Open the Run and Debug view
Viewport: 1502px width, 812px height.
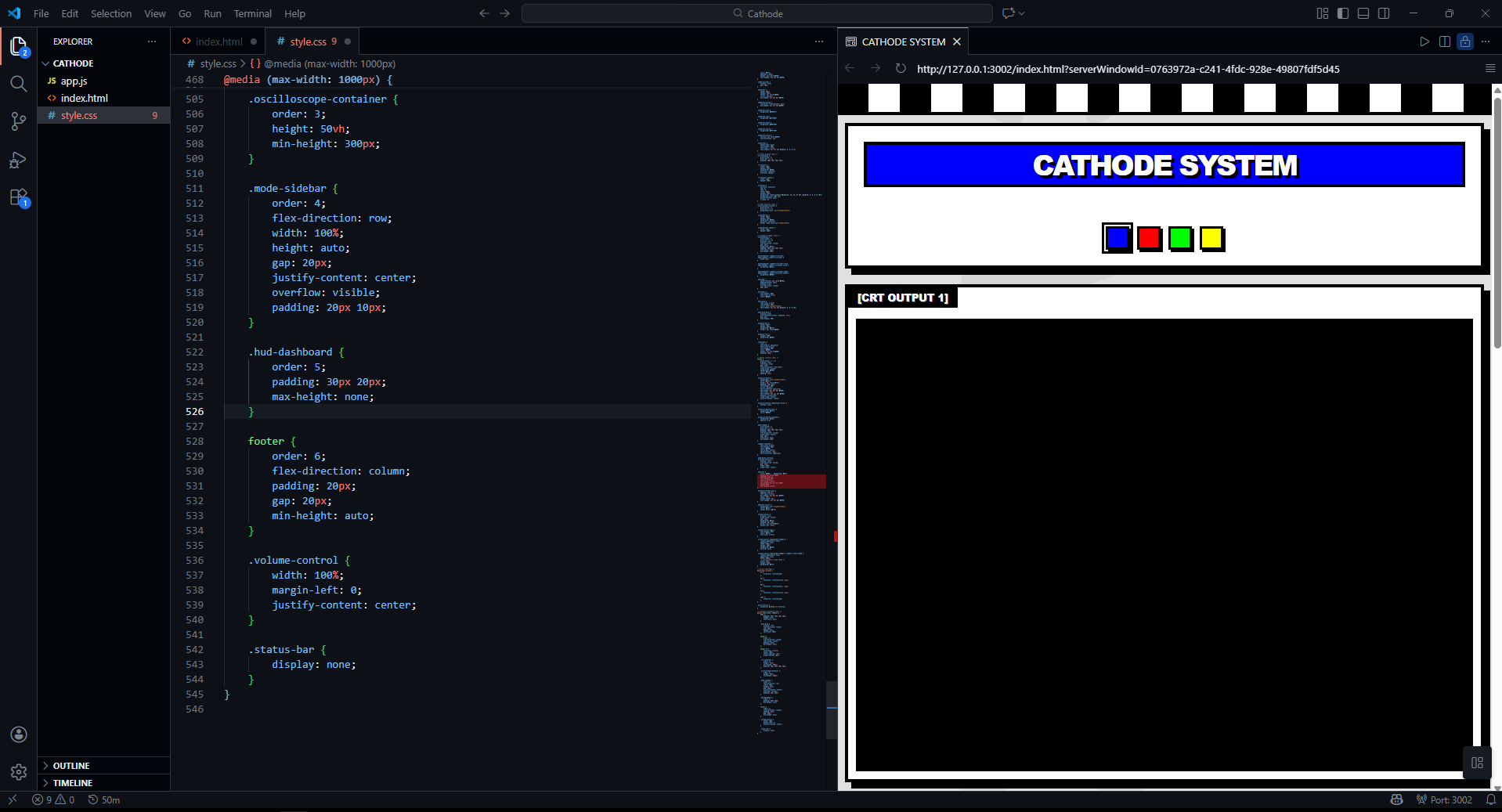19,160
